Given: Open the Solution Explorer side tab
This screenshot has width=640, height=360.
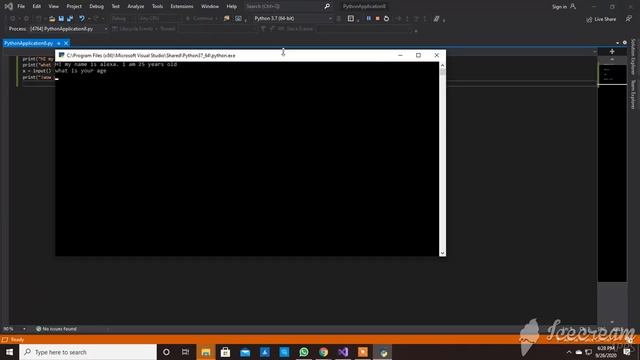Looking at the screenshot, I should 633,57.
